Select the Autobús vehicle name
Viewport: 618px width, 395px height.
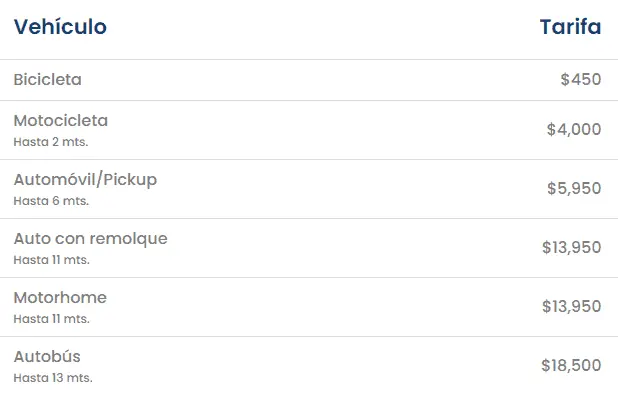[47, 357]
